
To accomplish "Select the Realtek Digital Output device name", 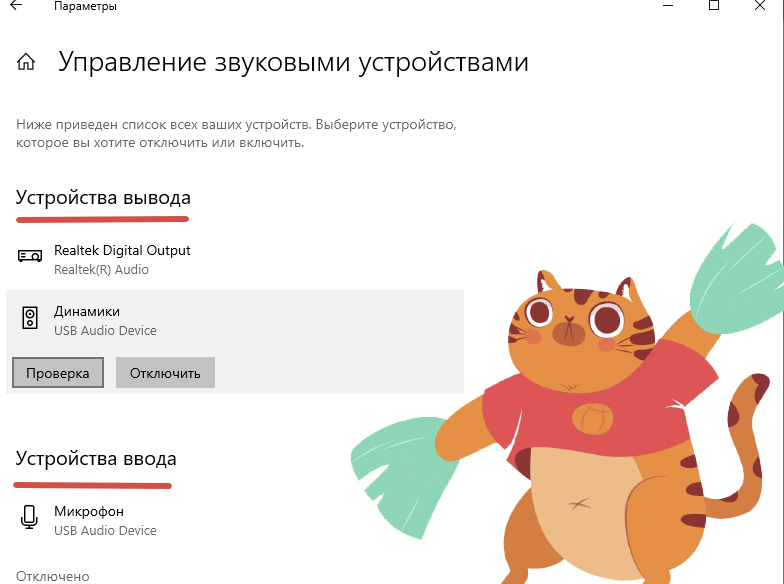I will [122, 250].
